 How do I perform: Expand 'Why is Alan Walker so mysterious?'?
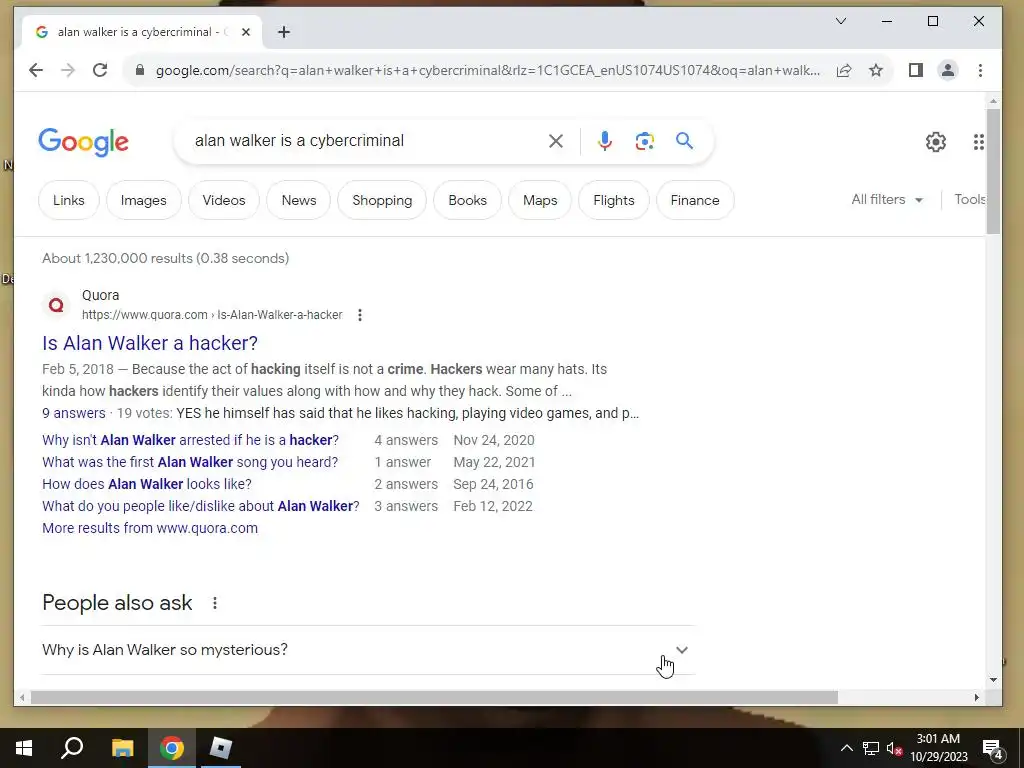[368, 650]
